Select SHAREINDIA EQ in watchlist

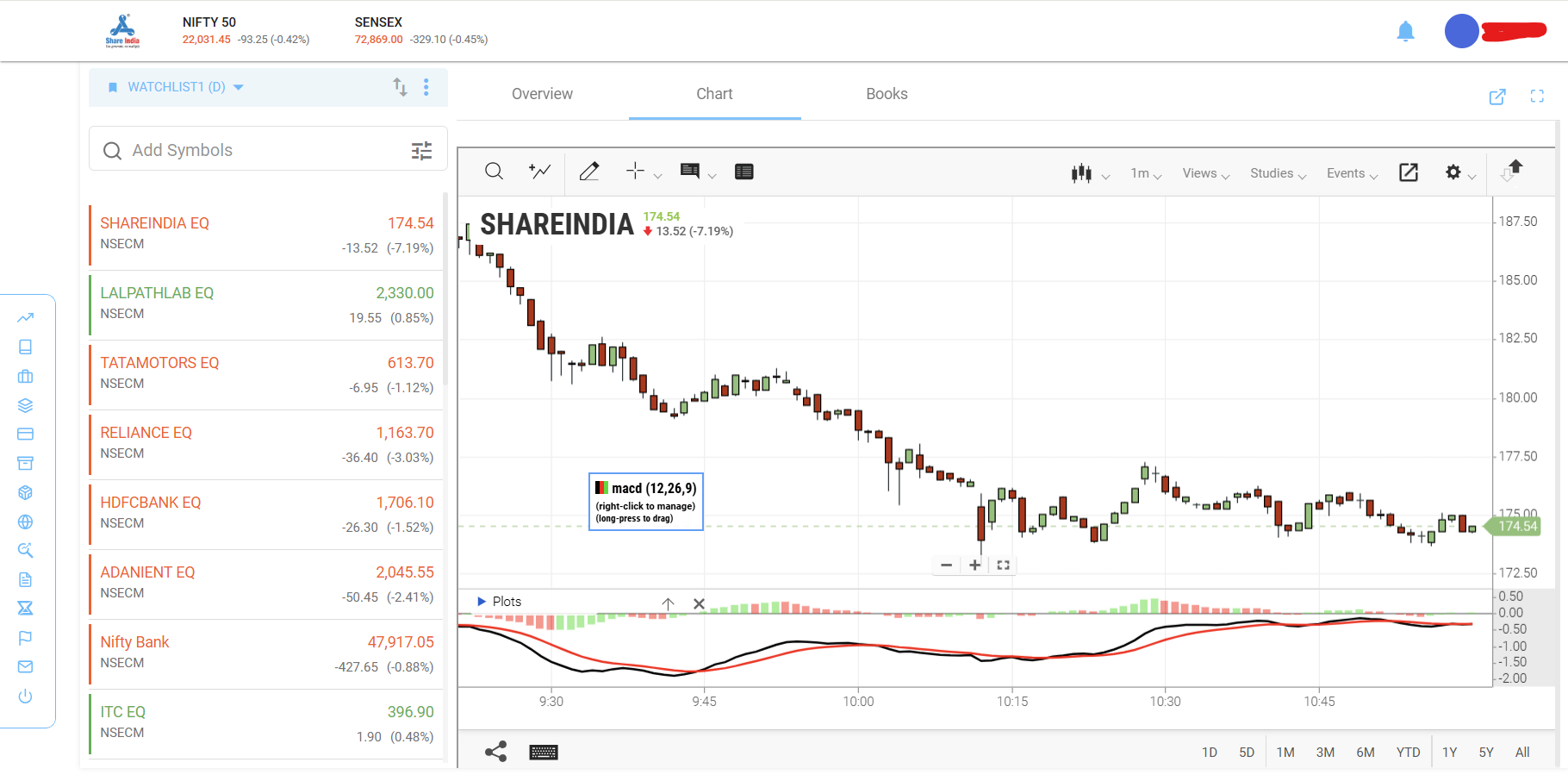[265, 234]
